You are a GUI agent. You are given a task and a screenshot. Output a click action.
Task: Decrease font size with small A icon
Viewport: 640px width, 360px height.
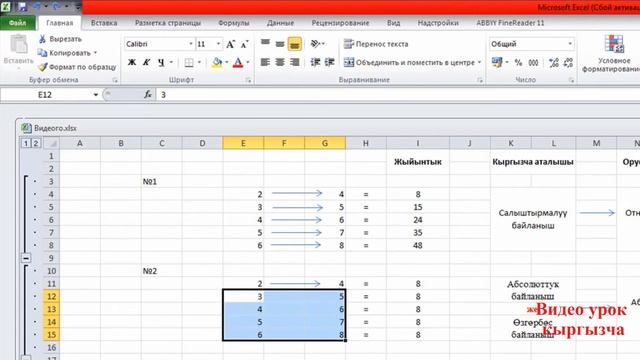pos(244,44)
